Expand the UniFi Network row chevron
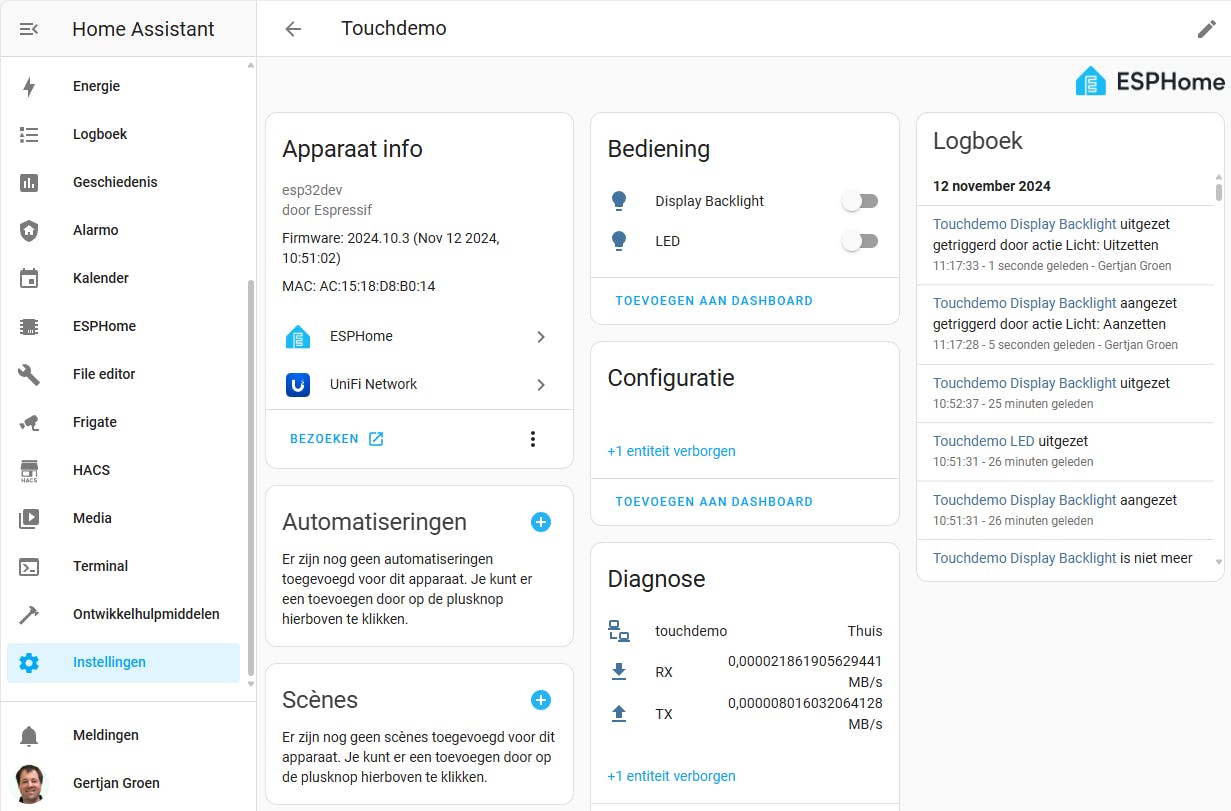 (541, 385)
